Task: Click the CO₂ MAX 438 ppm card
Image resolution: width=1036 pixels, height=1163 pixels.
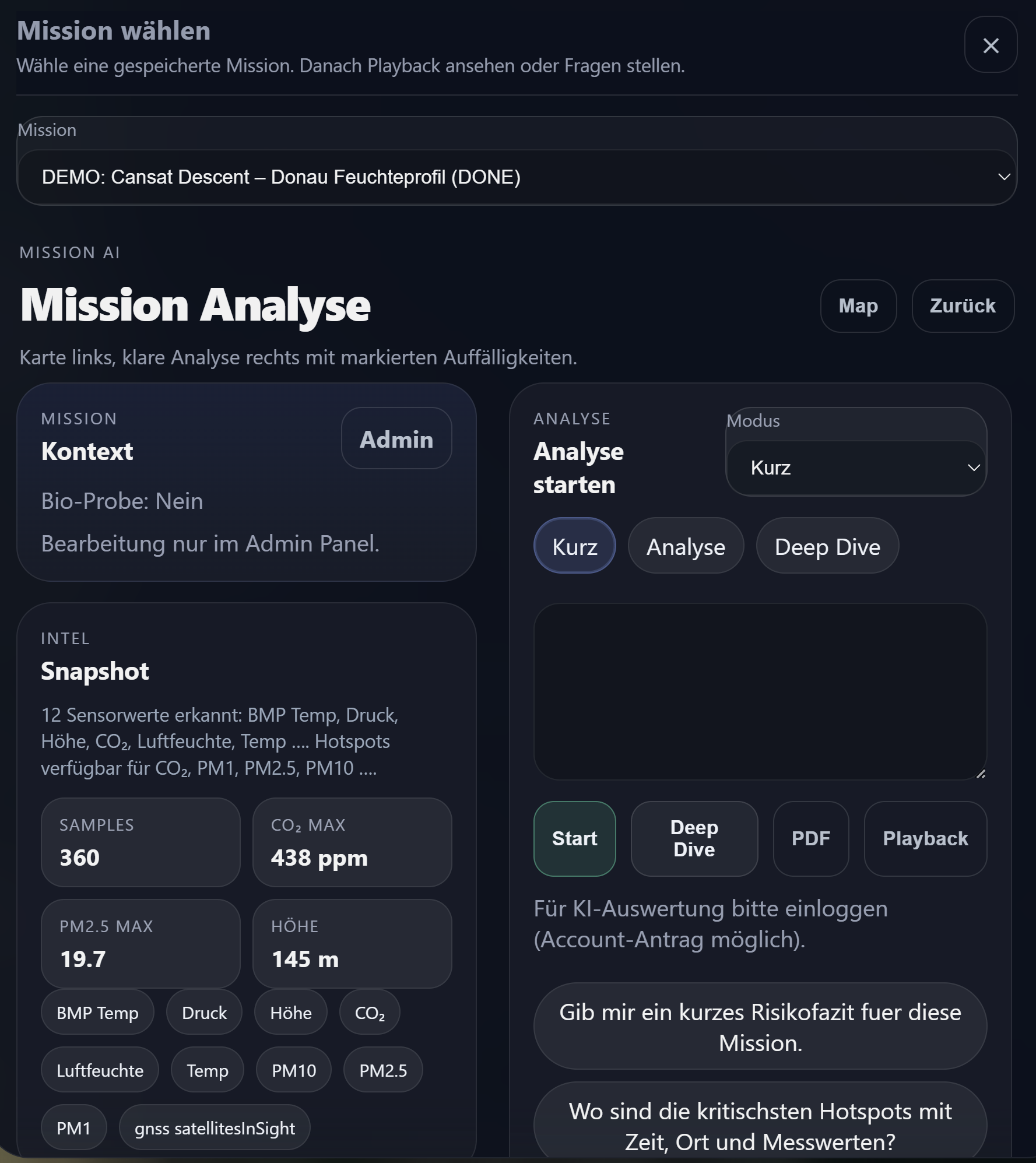Action: [x=352, y=842]
